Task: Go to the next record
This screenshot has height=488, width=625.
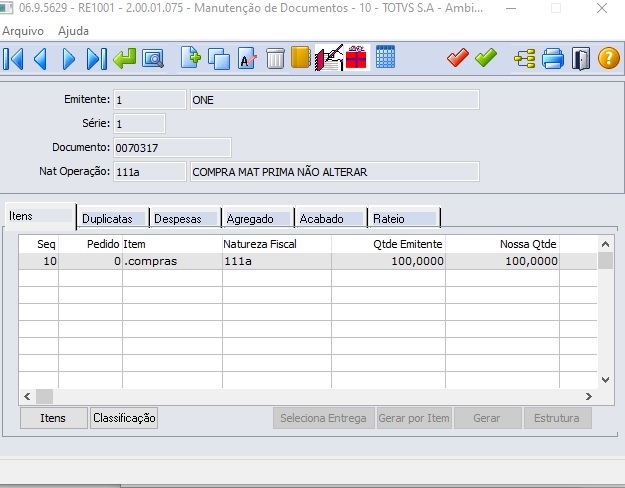Action: click(x=69, y=59)
